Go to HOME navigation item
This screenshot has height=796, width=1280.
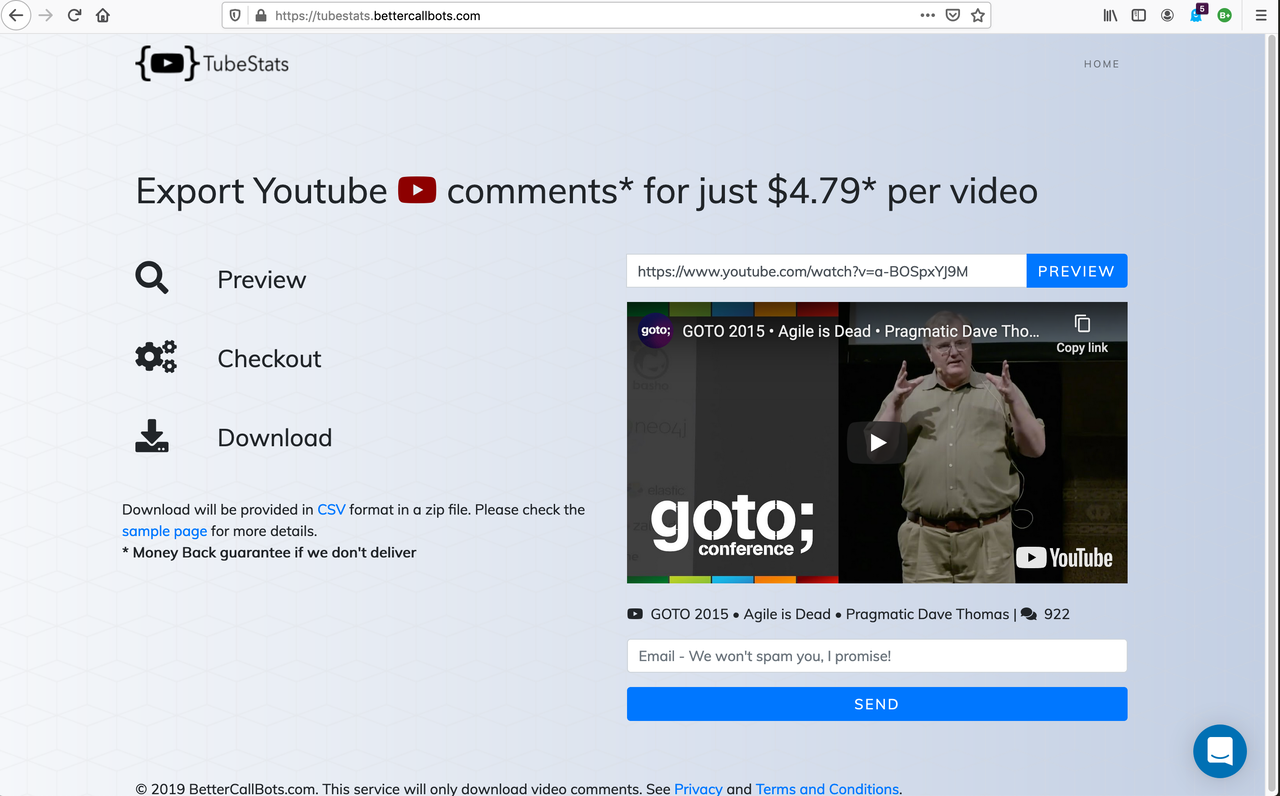[1101, 64]
